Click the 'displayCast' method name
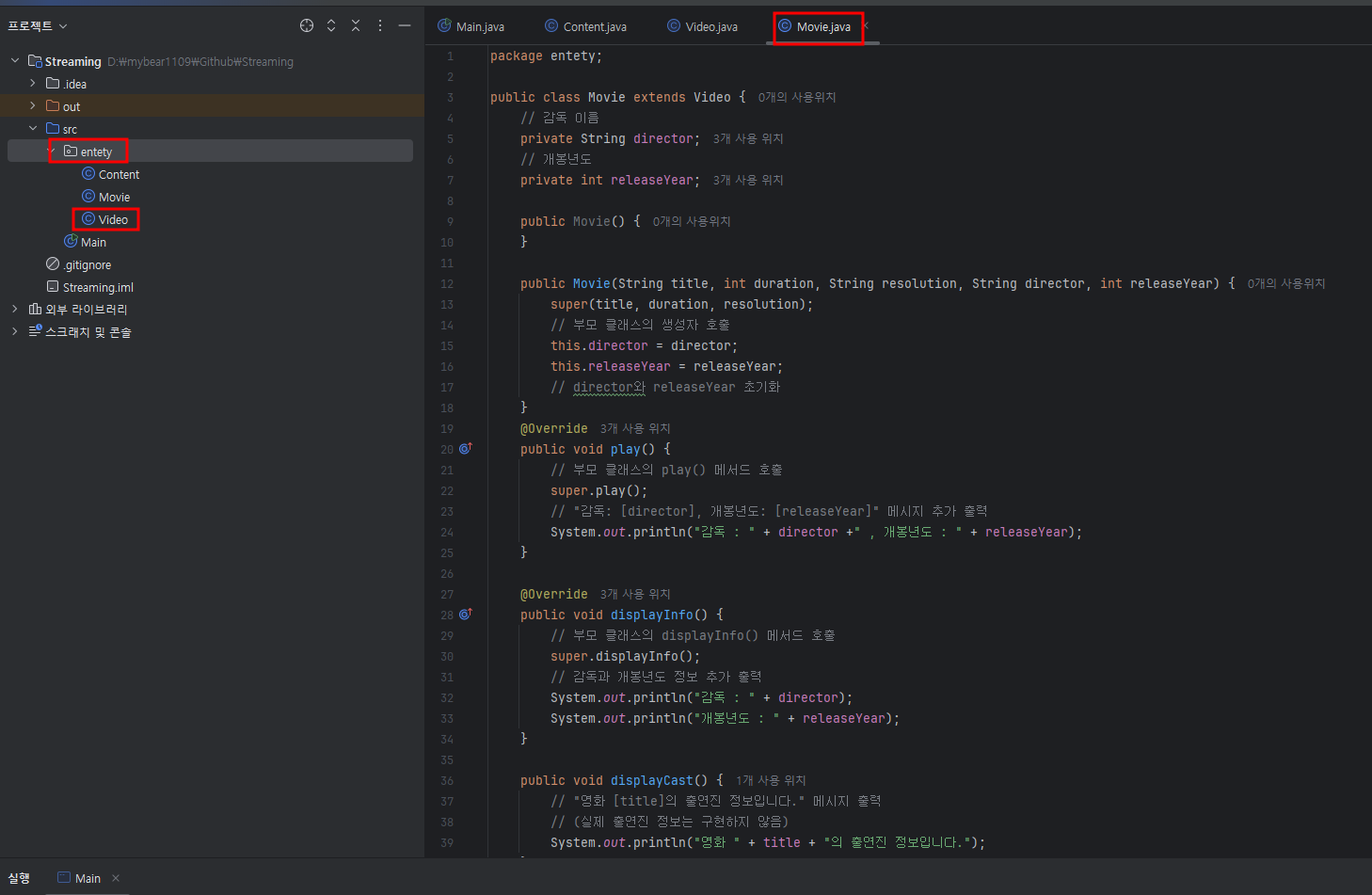The image size is (1372, 895). (651, 780)
